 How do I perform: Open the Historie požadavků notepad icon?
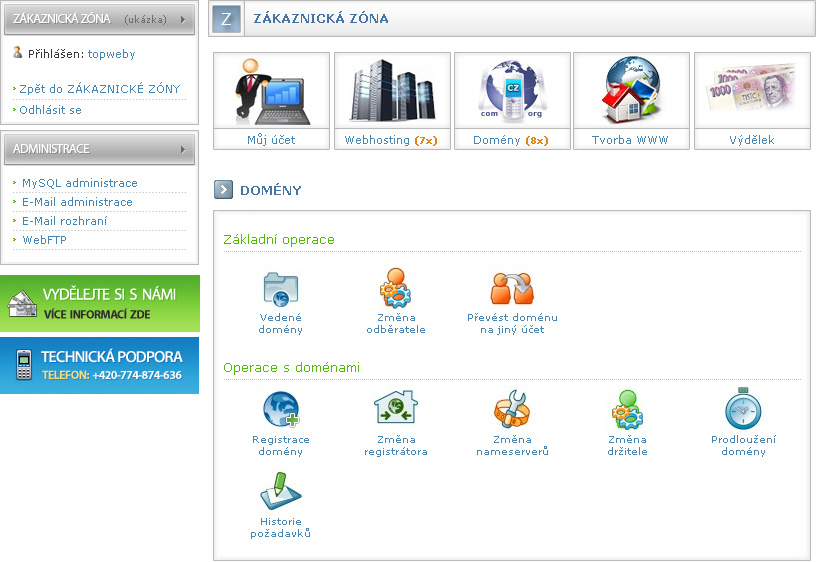281,491
